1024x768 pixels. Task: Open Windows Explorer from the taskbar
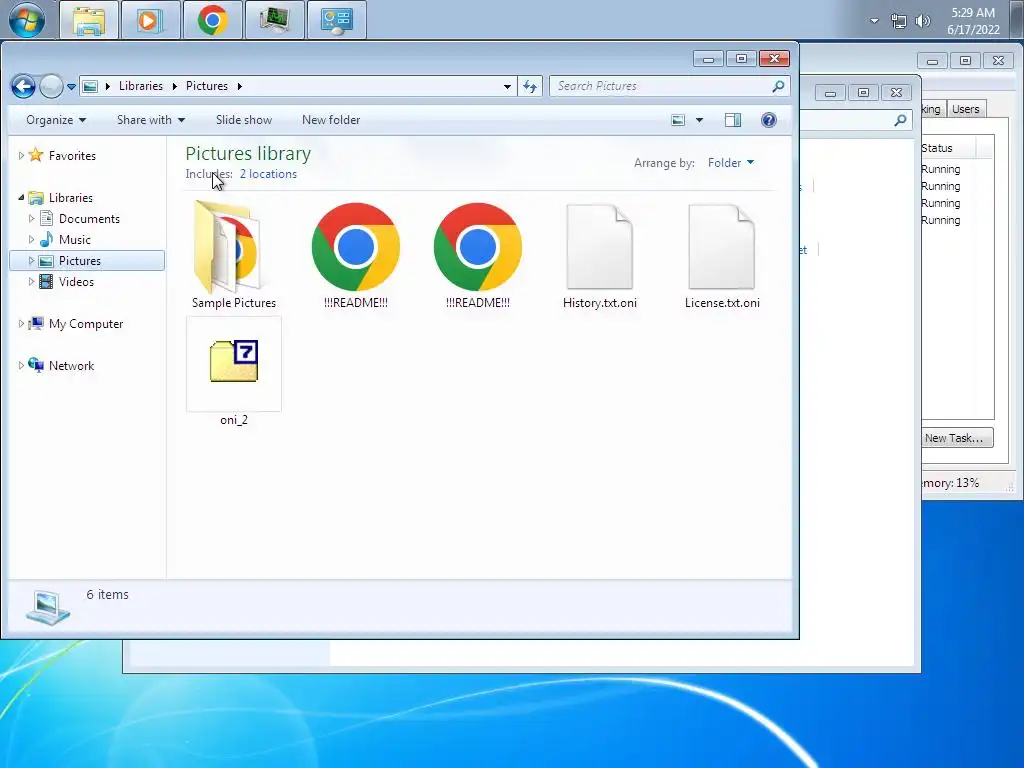pyautogui.click(x=89, y=20)
